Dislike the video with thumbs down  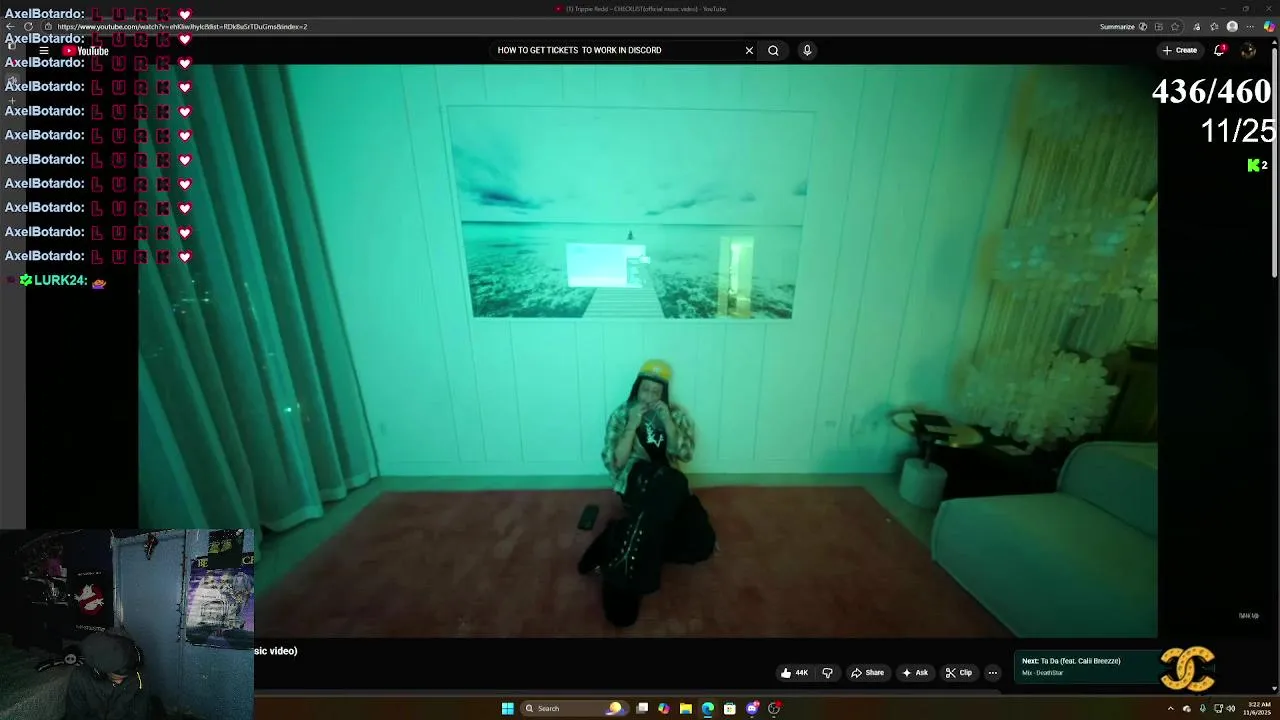[x=827, y=673]
